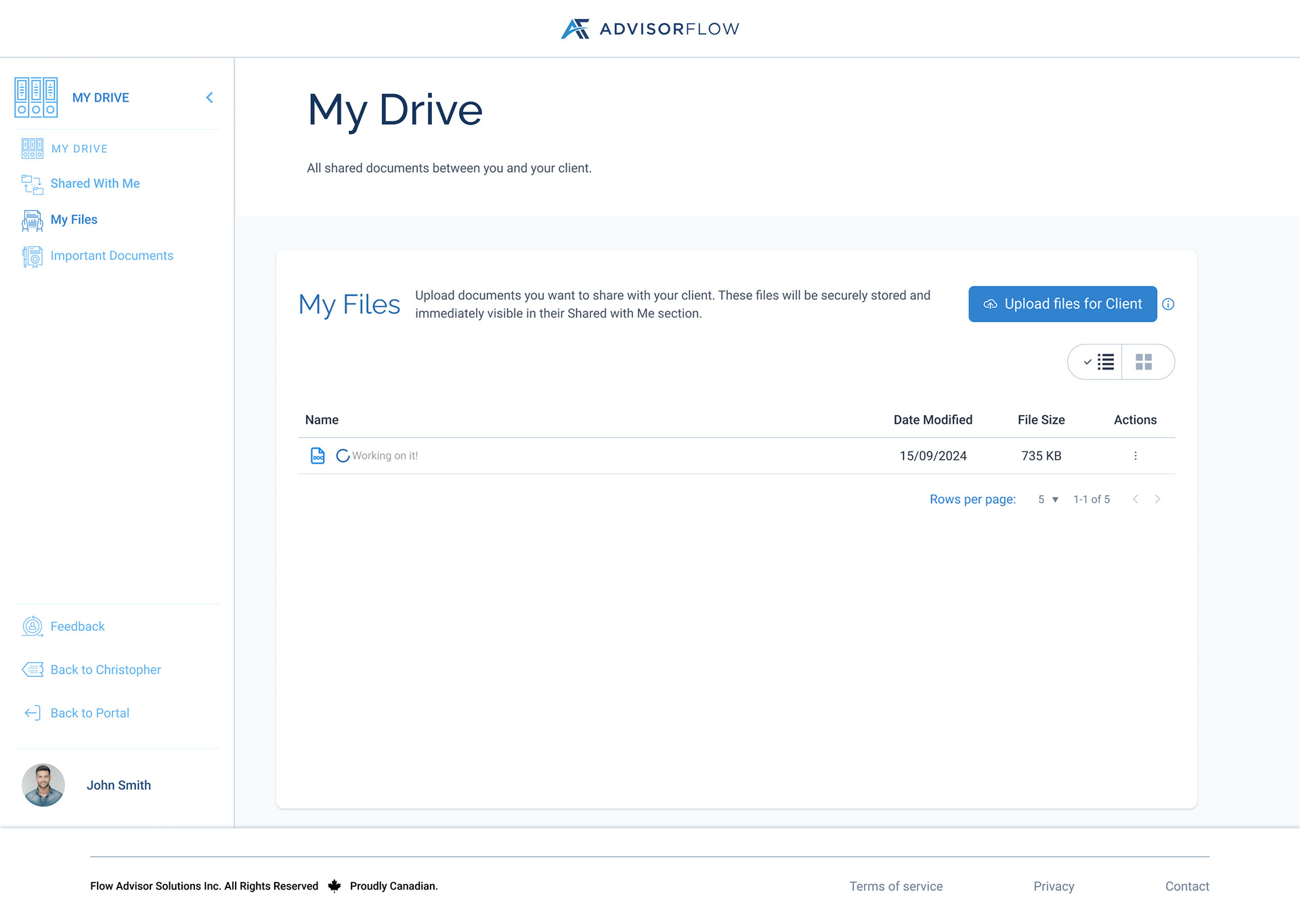The height and width of the screenshot is (924, 1300).
Task: Click the Feedback icon in the sidebar
Action: pyautogui.click(x=32, y=626)
